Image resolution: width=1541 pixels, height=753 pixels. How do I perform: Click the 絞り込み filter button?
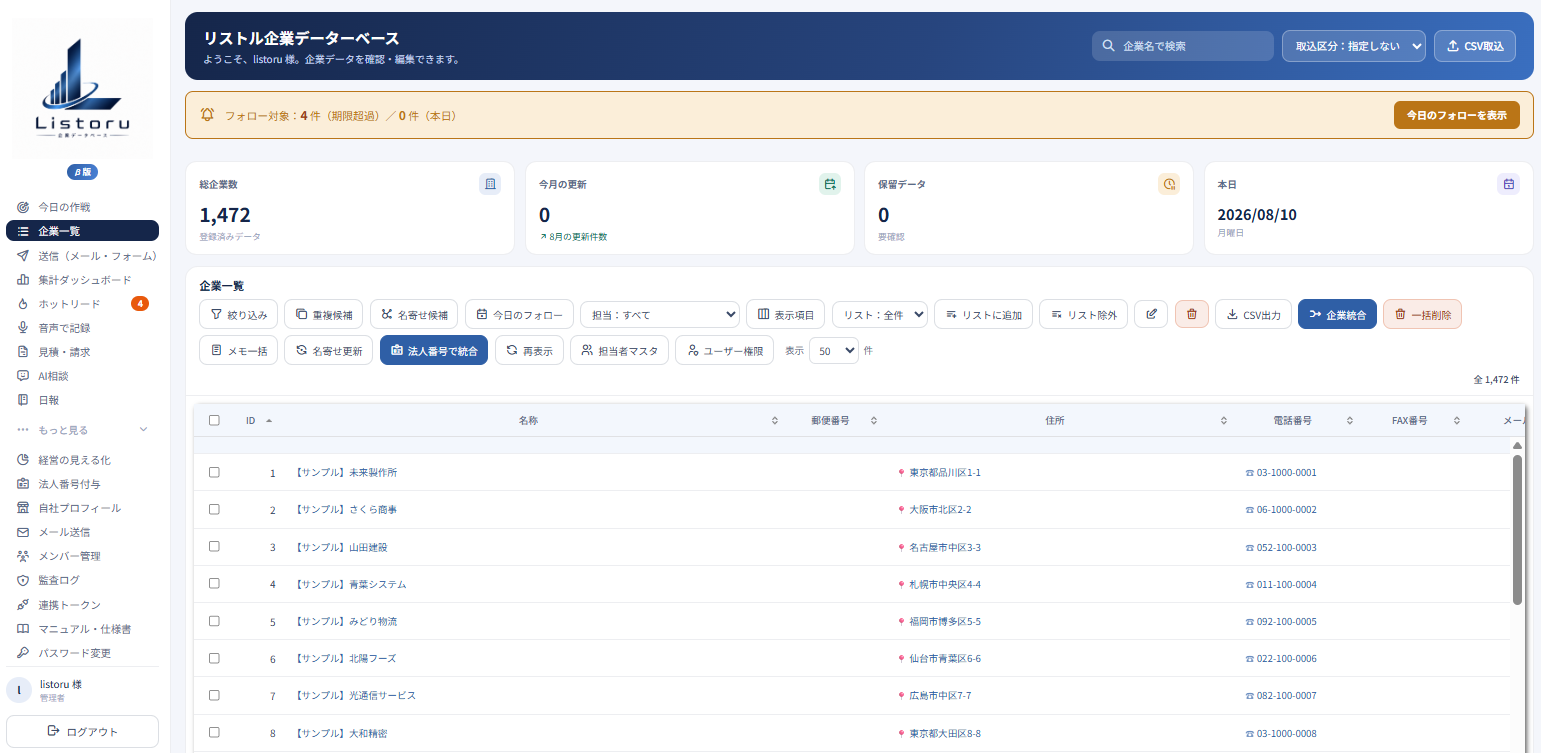[x=238, y=314]
